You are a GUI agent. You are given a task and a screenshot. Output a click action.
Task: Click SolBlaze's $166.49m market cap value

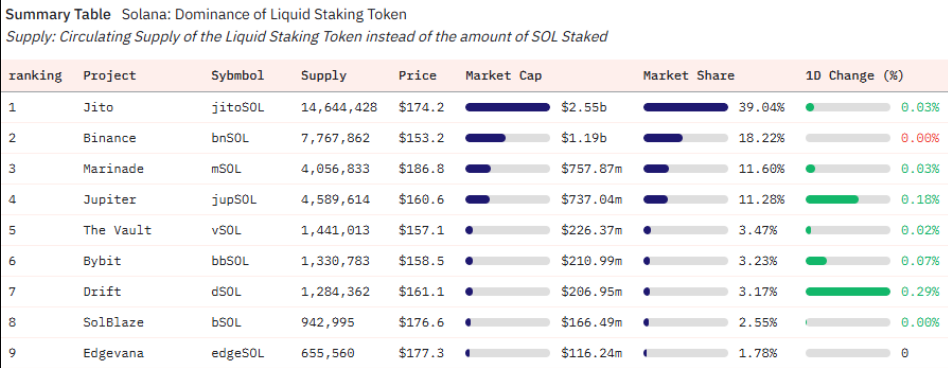tap(591, 322)
